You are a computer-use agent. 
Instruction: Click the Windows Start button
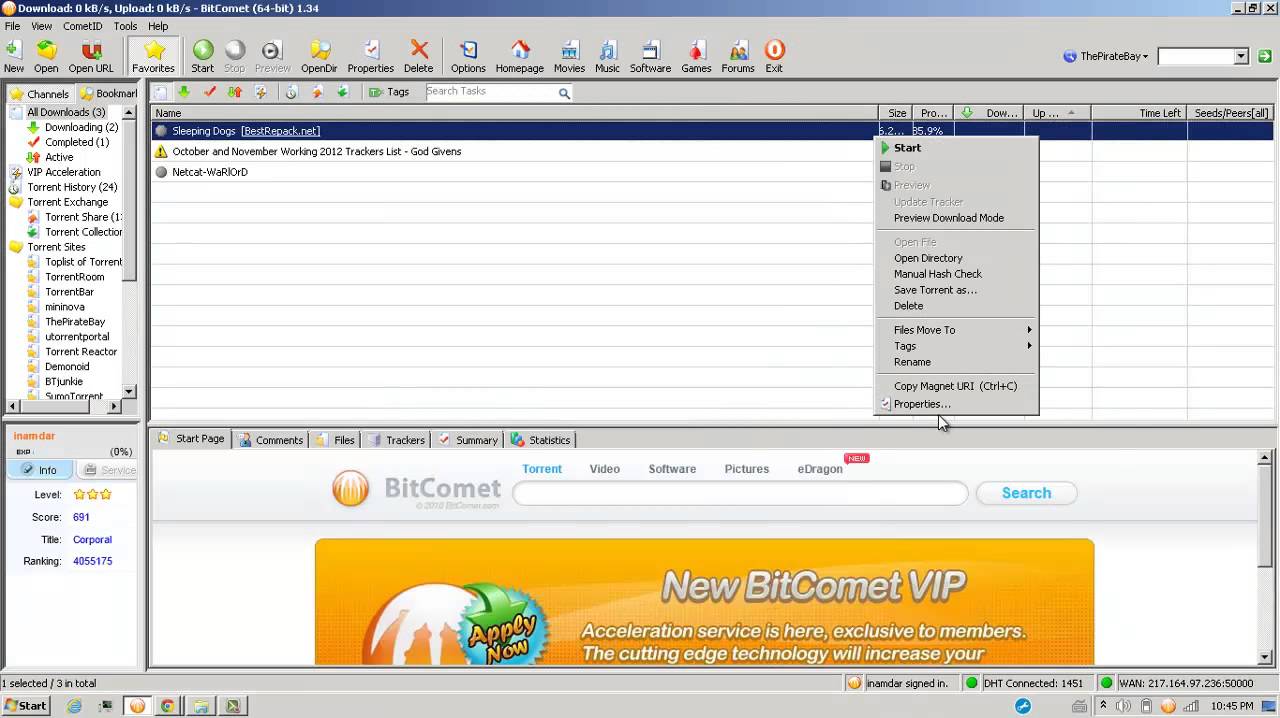pos(26,706)
